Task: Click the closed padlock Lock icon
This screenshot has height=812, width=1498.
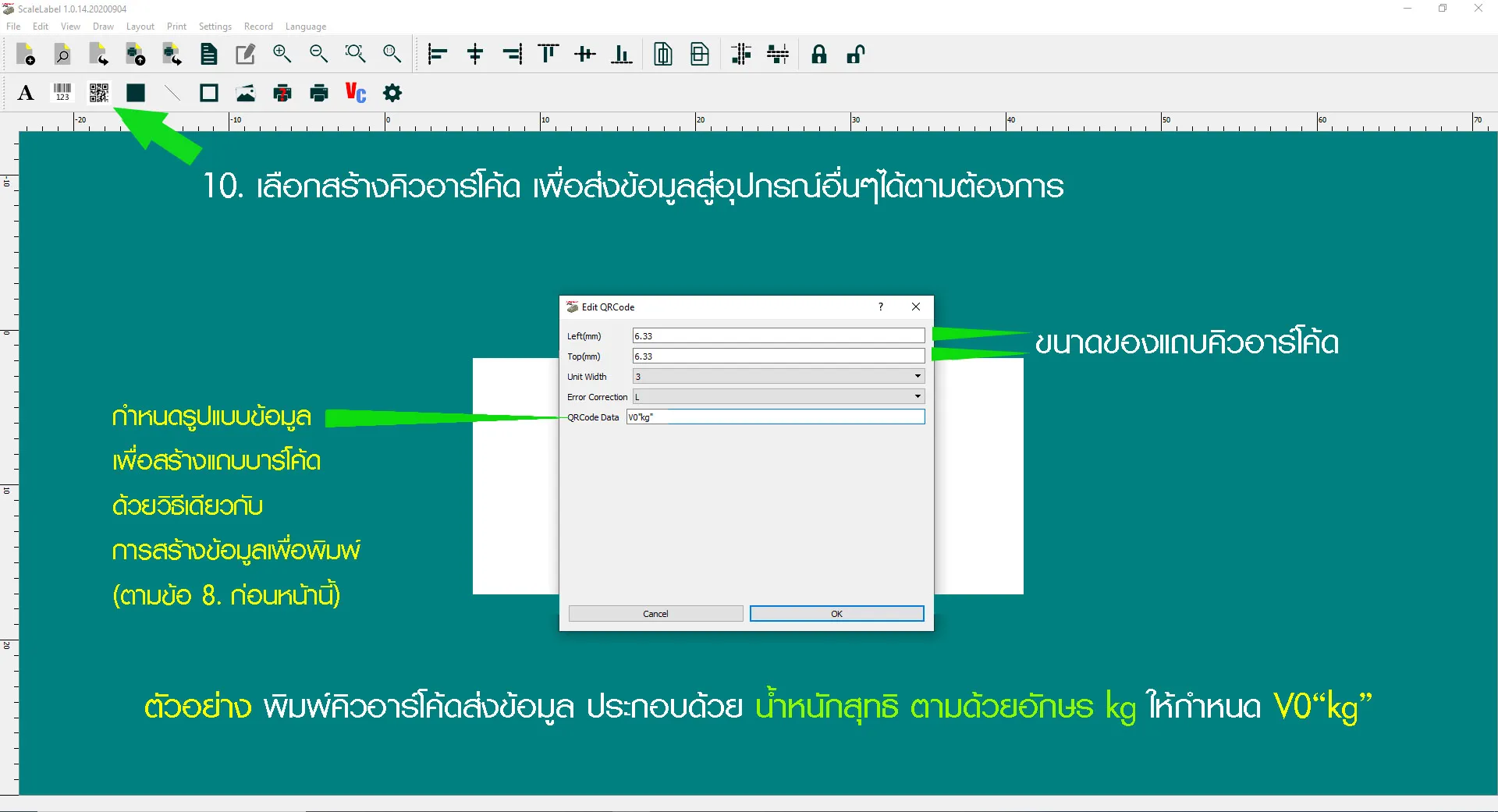Action: pos(818,54)
